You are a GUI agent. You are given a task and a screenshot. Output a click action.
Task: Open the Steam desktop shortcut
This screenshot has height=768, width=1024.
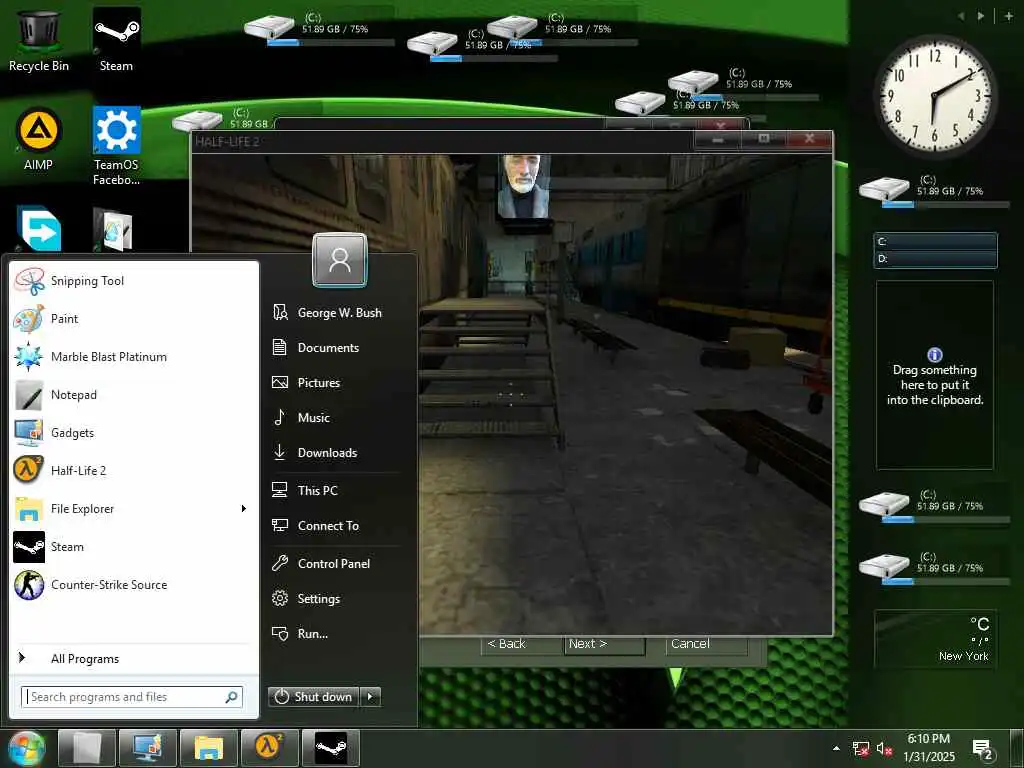click(x=116, y=39)
